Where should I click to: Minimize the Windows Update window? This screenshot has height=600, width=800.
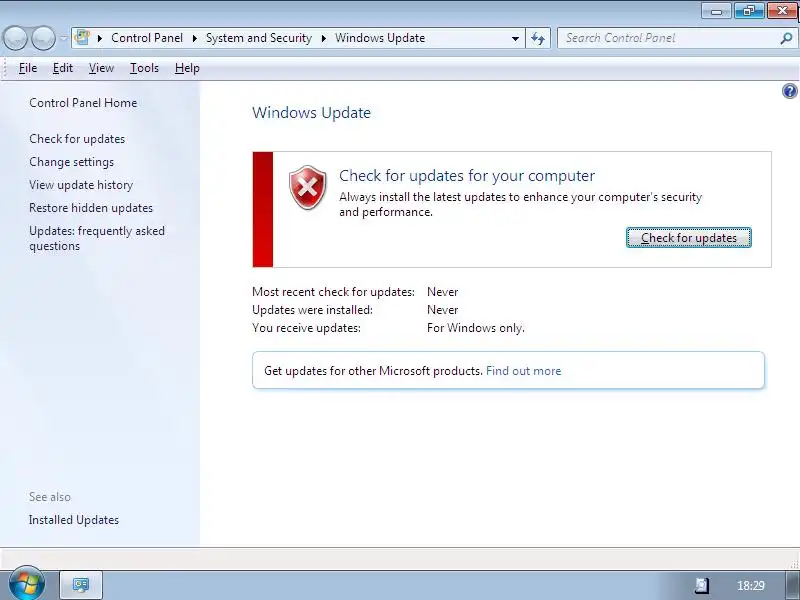coord(716,11)
